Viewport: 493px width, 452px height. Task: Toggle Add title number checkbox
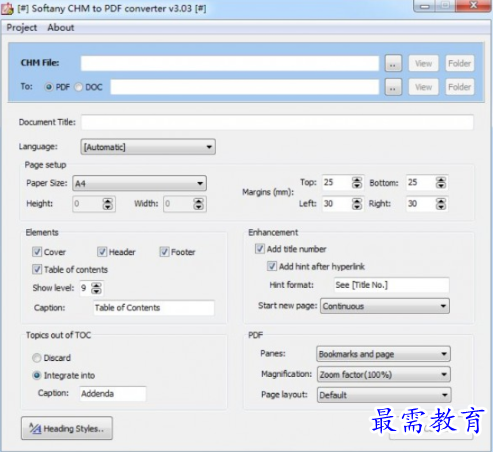coord(260,249)
